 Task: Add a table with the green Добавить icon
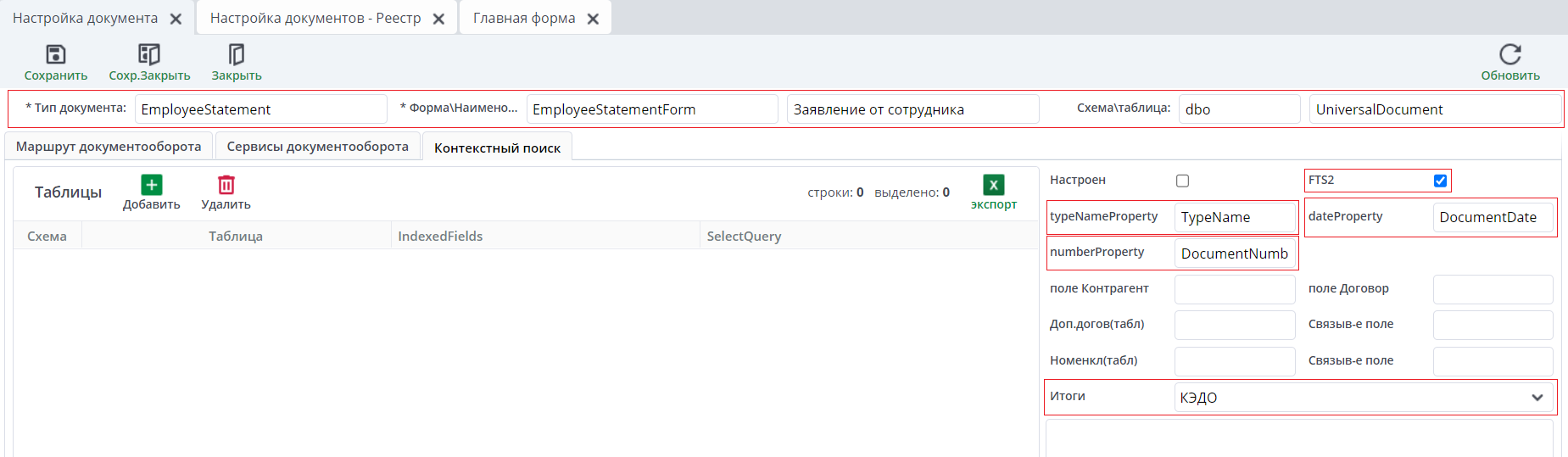click(152, 185)
